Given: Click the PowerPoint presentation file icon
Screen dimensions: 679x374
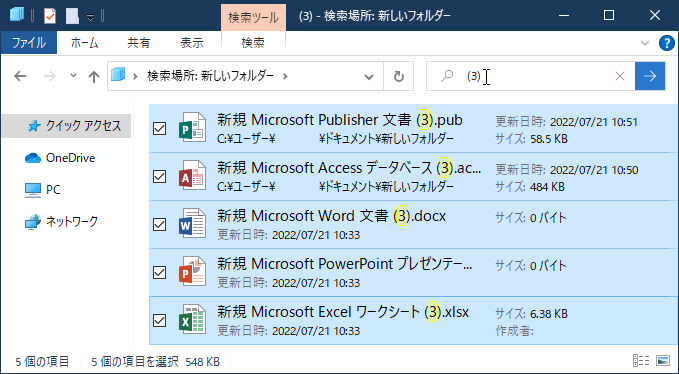Looking at the screenshot, I should coord(192,271).
